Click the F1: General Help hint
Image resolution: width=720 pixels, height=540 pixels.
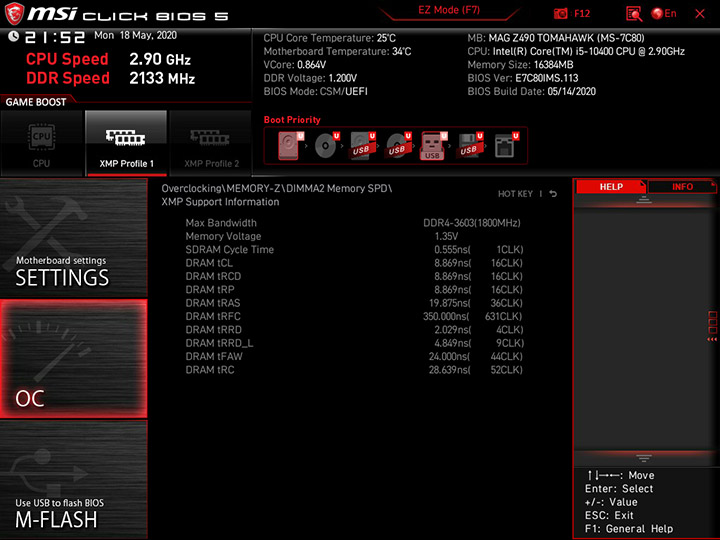pyautogui.click(x=629, y=529)
